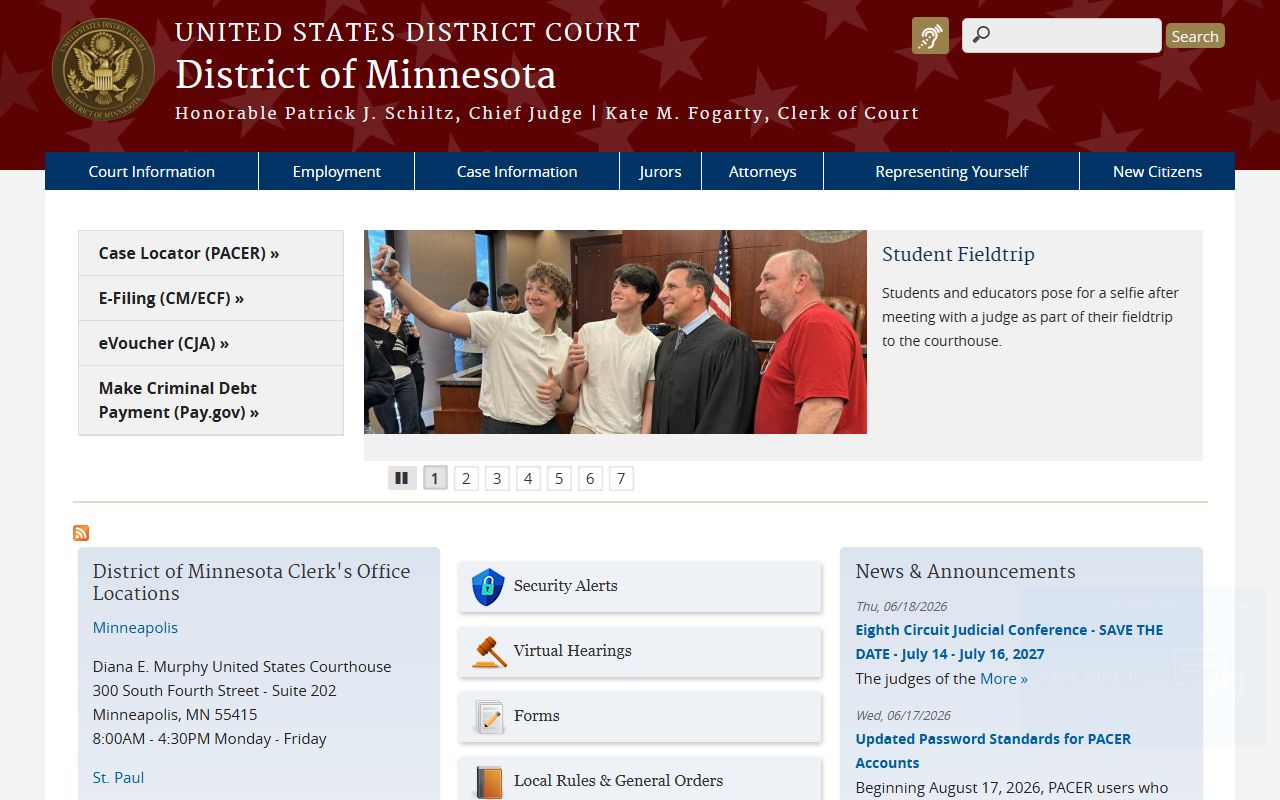
Task: Open Minneapolis location link
Action: [135, 628]
